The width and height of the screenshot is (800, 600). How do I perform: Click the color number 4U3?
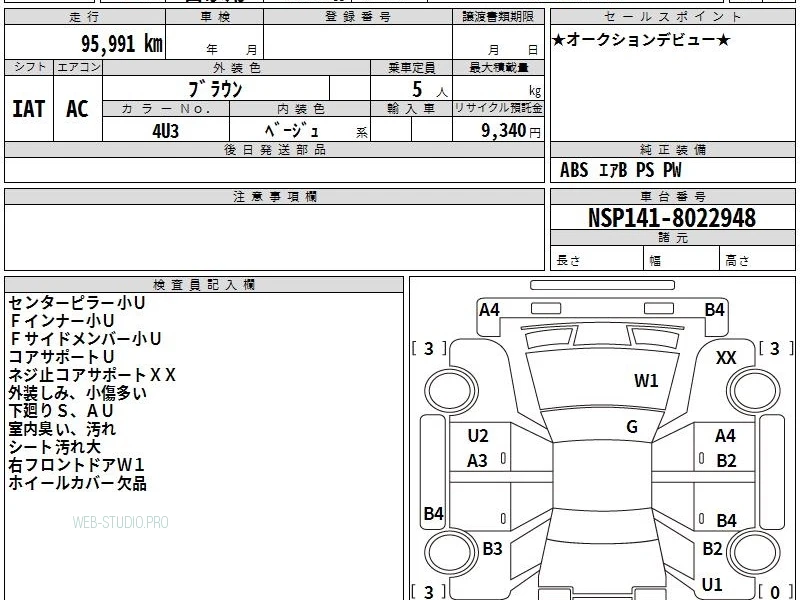(x=165, y=131)
